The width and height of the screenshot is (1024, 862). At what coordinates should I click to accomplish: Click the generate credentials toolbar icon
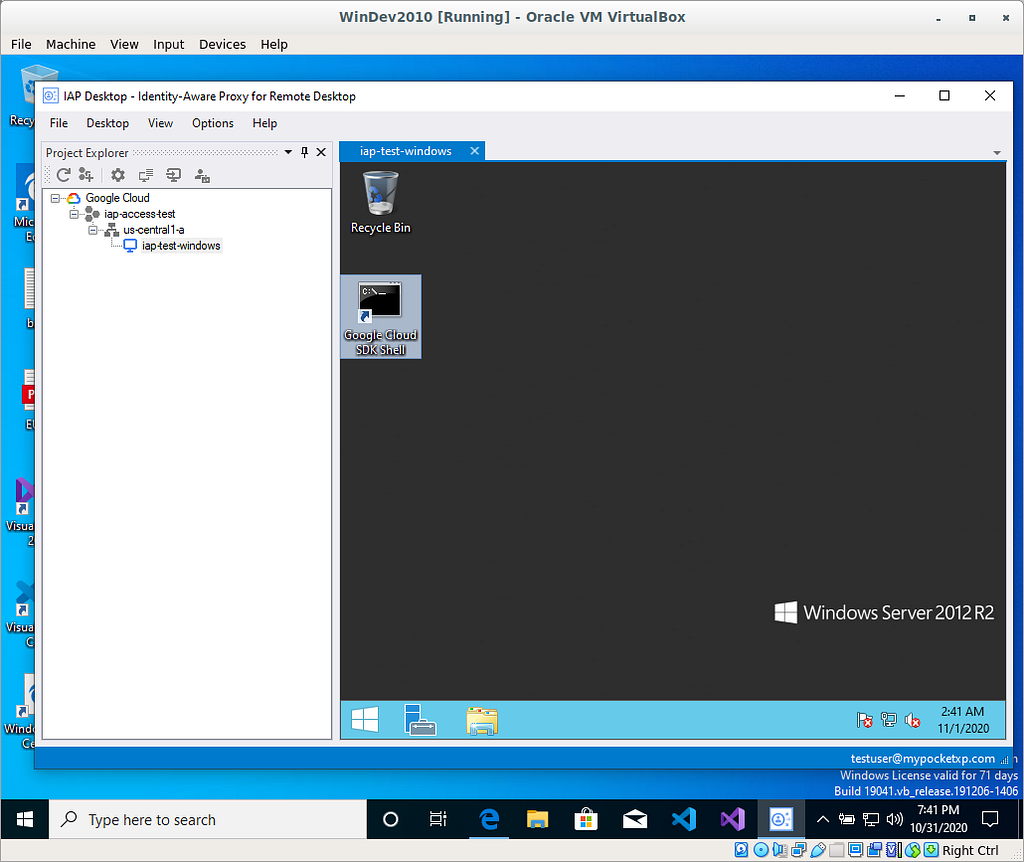[202, 175]
